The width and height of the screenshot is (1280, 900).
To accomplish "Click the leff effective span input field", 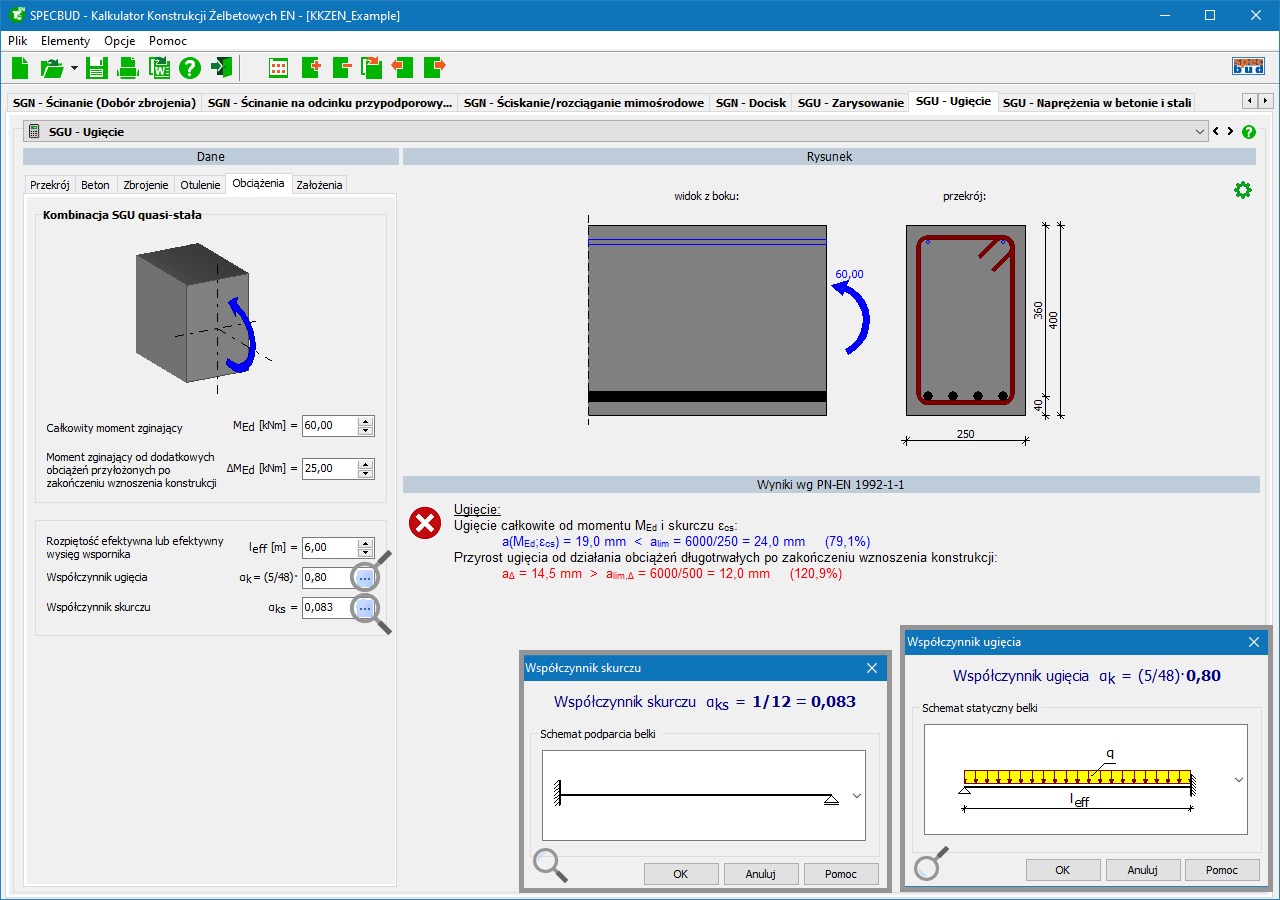I will (329, 548).
